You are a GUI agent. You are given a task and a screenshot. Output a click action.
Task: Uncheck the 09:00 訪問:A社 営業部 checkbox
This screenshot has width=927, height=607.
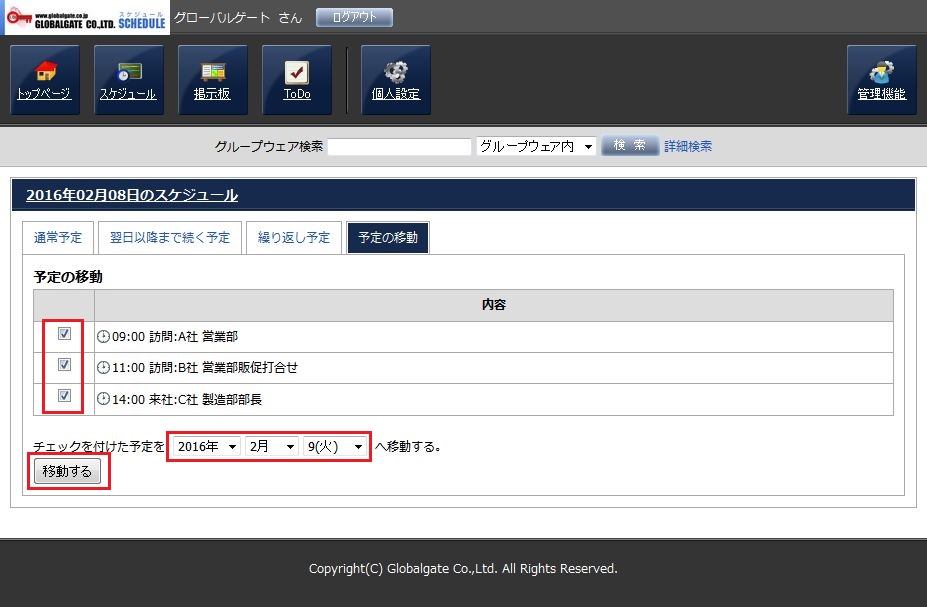(64, 334)
